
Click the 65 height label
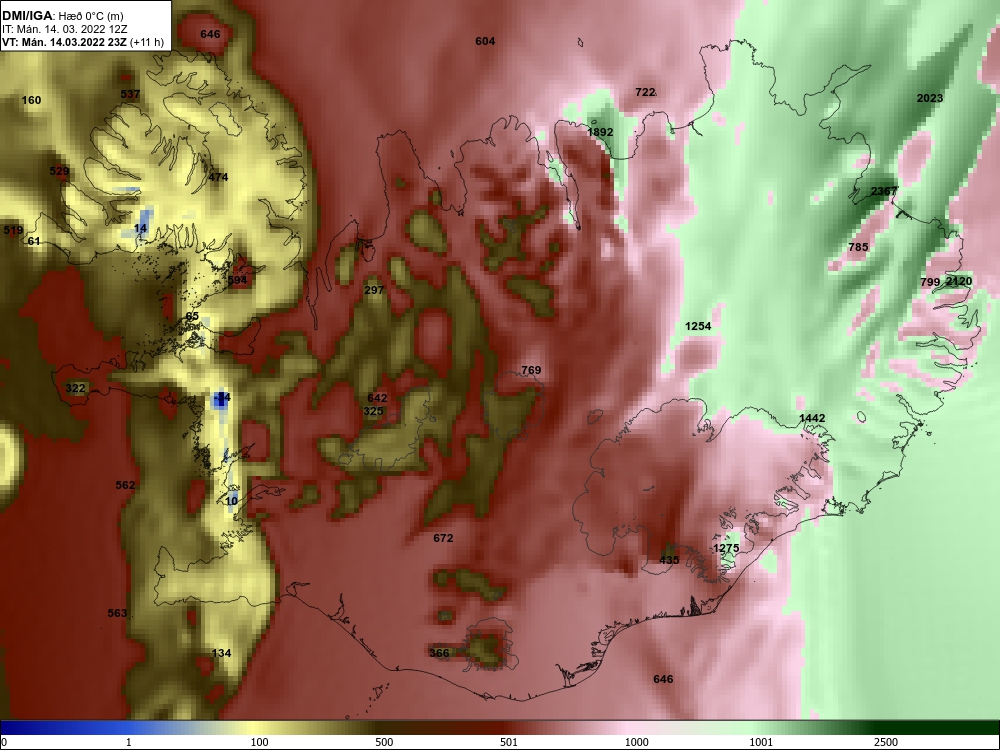192,316
